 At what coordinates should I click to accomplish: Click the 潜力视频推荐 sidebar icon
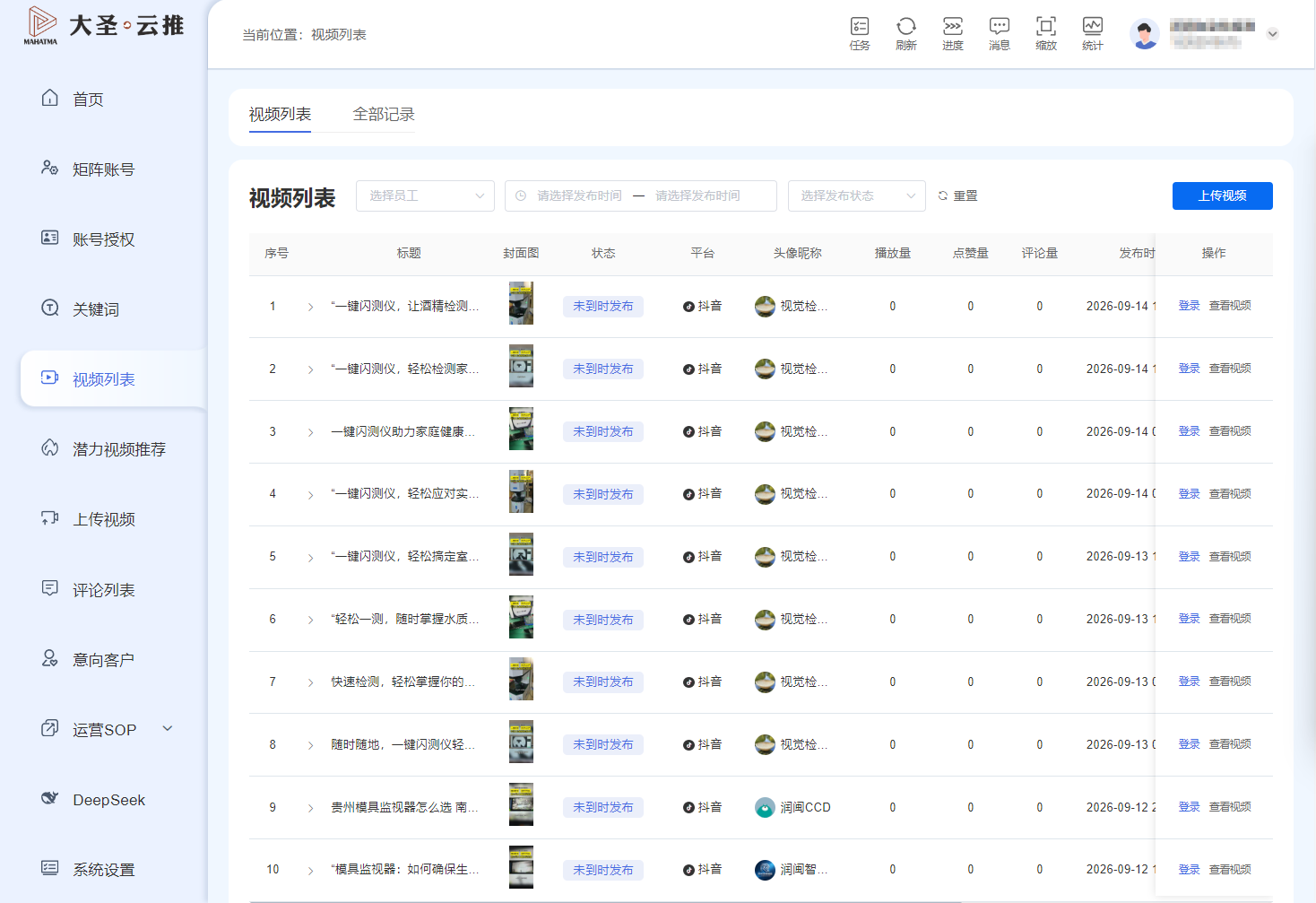click(x=50, y=447)
